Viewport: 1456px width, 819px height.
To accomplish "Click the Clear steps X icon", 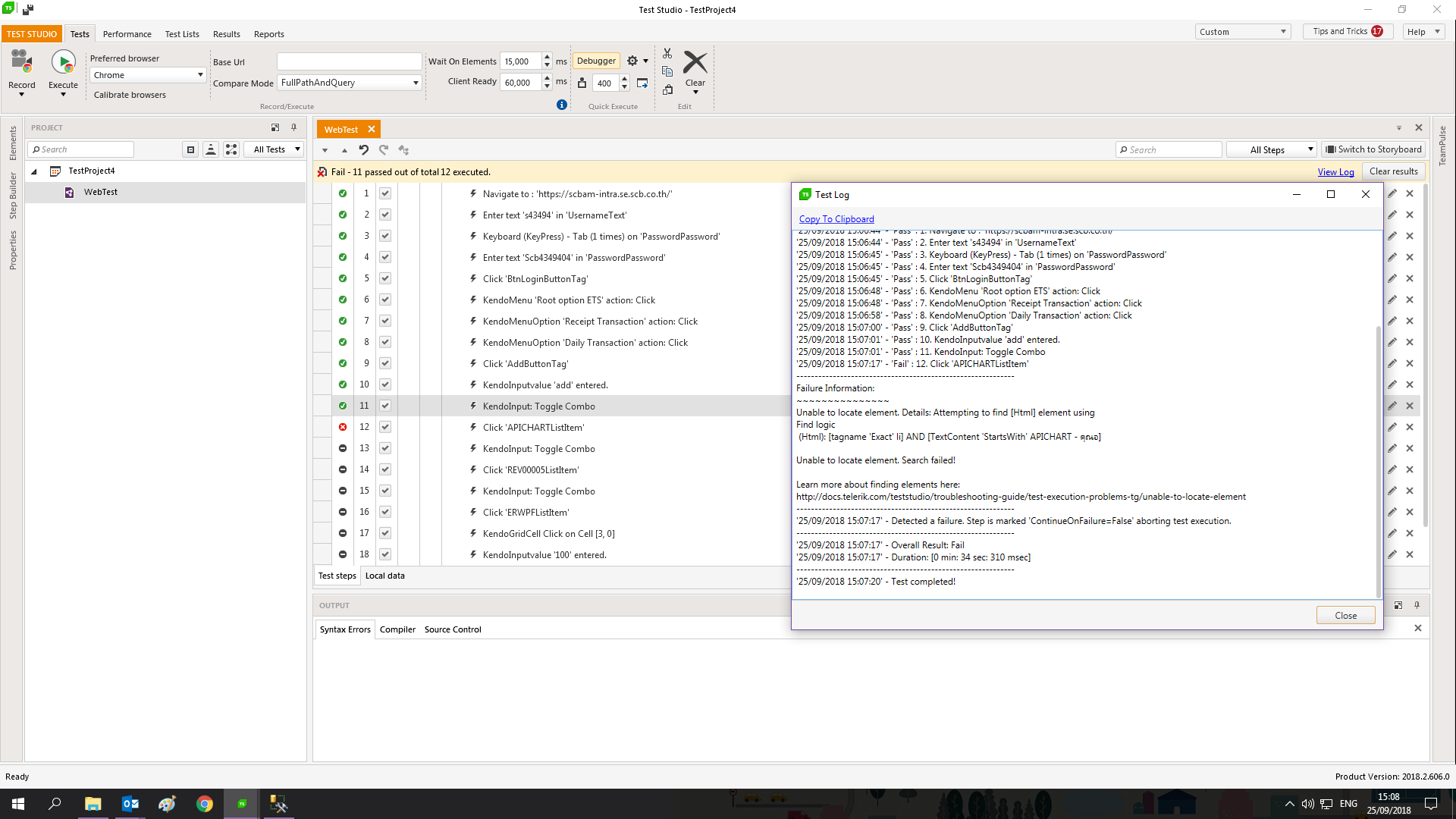I will (x=695, y=62).
